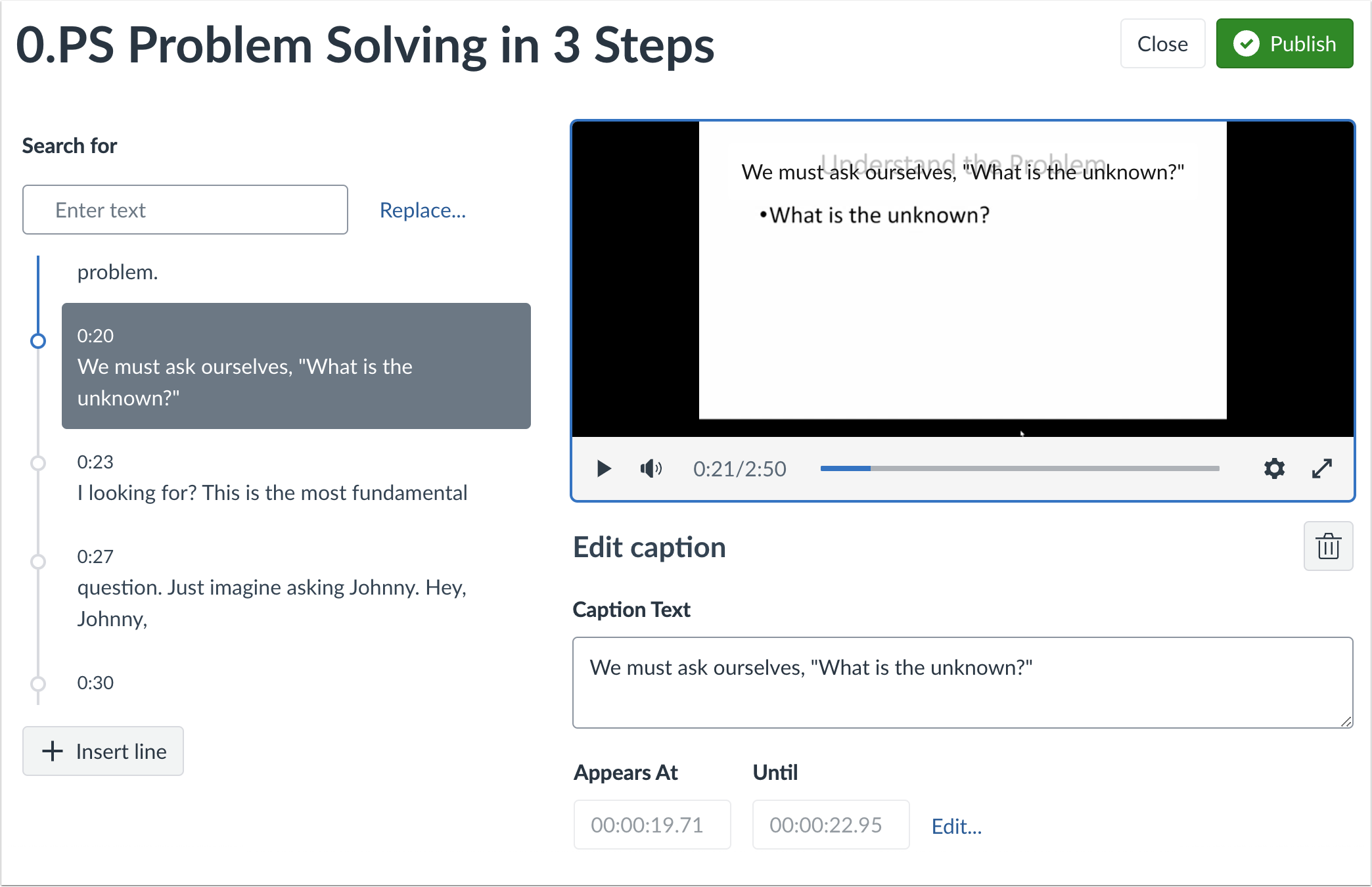Click Edit next to the Until field
Viewport: 1372px width, 887px height.
coord(957,826)
